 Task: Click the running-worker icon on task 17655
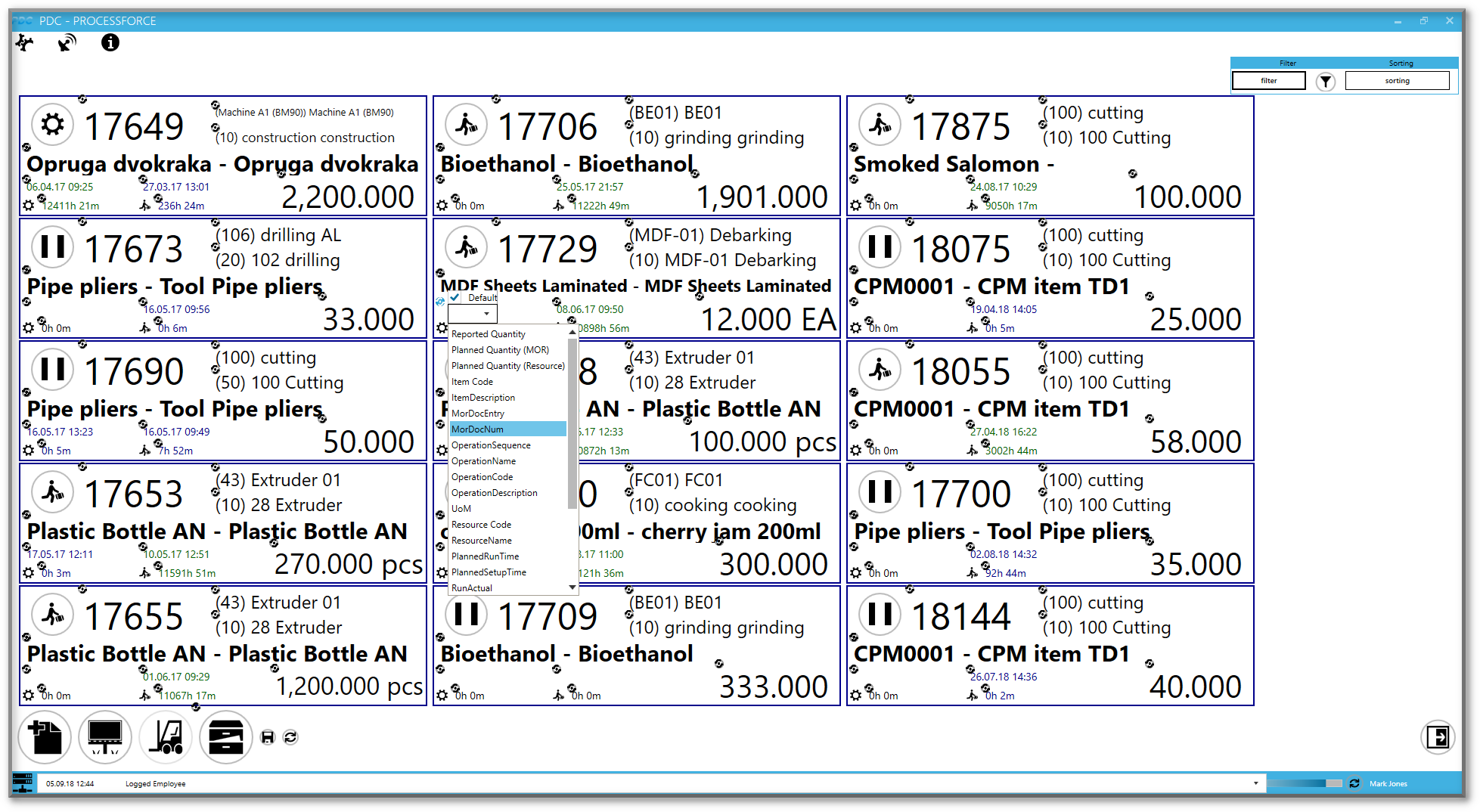53,614
